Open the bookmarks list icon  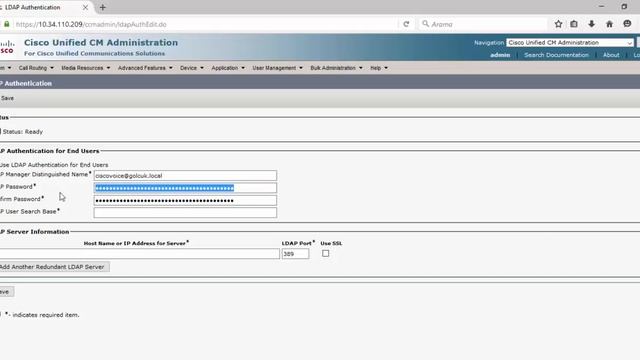[574, 24]
